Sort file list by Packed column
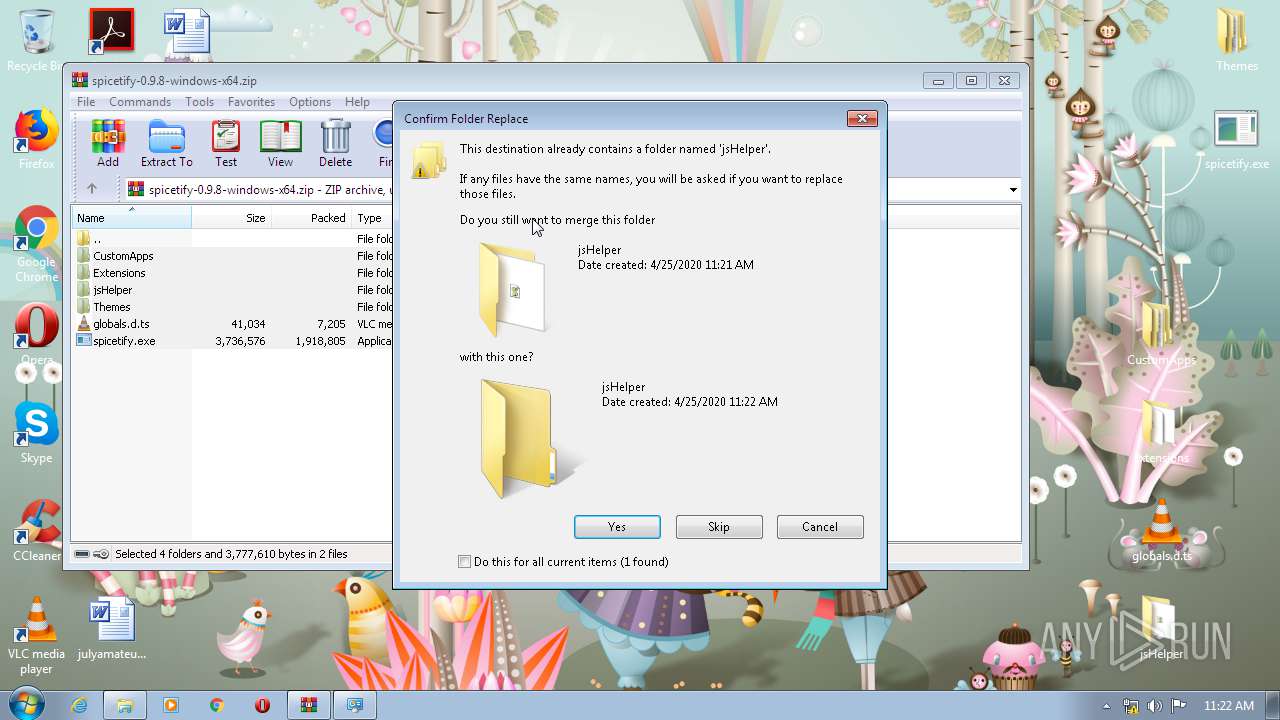Screen dimensions: 1280x720 (x=311, y=218)
